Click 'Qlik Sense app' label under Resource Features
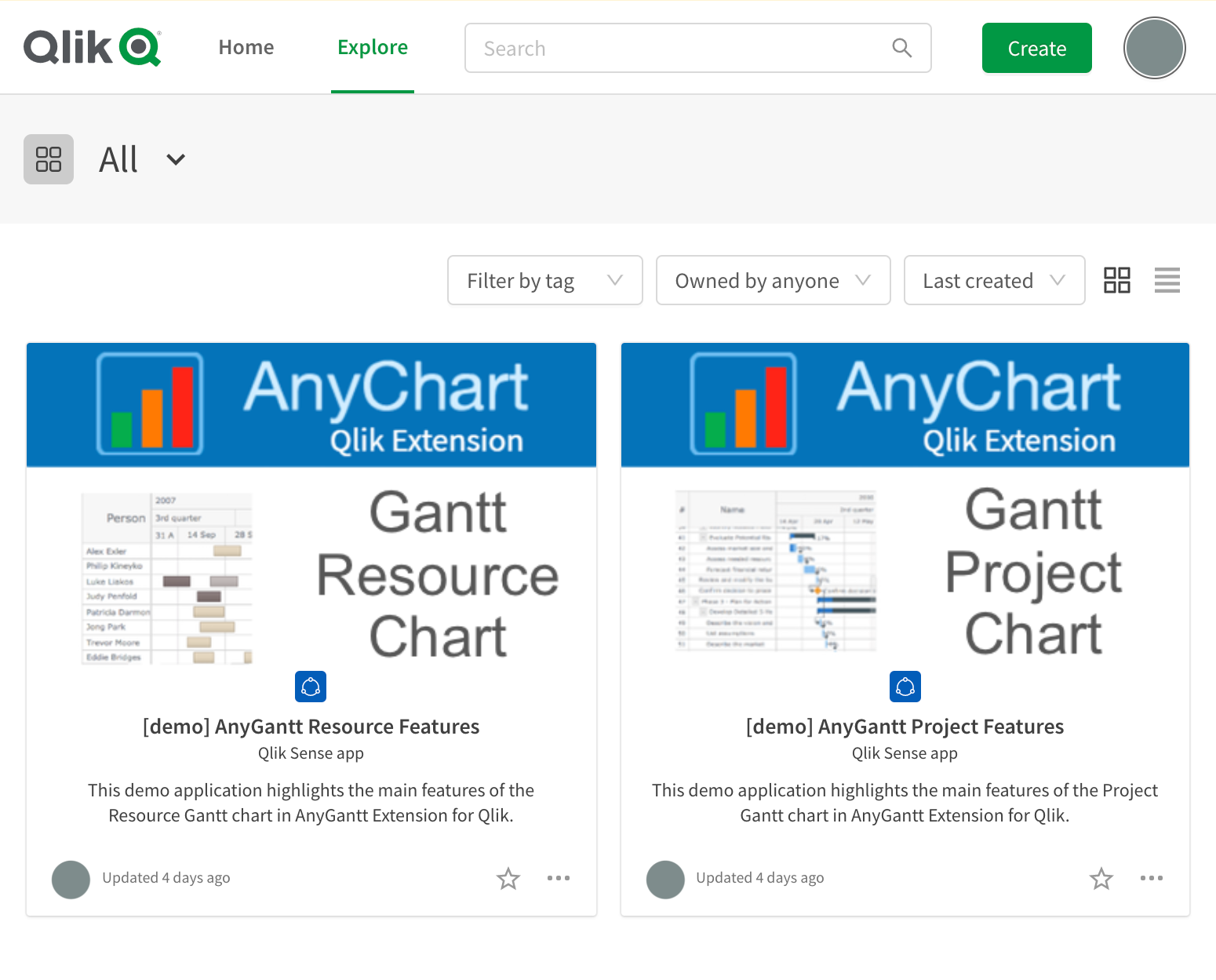 click(311, 753)
